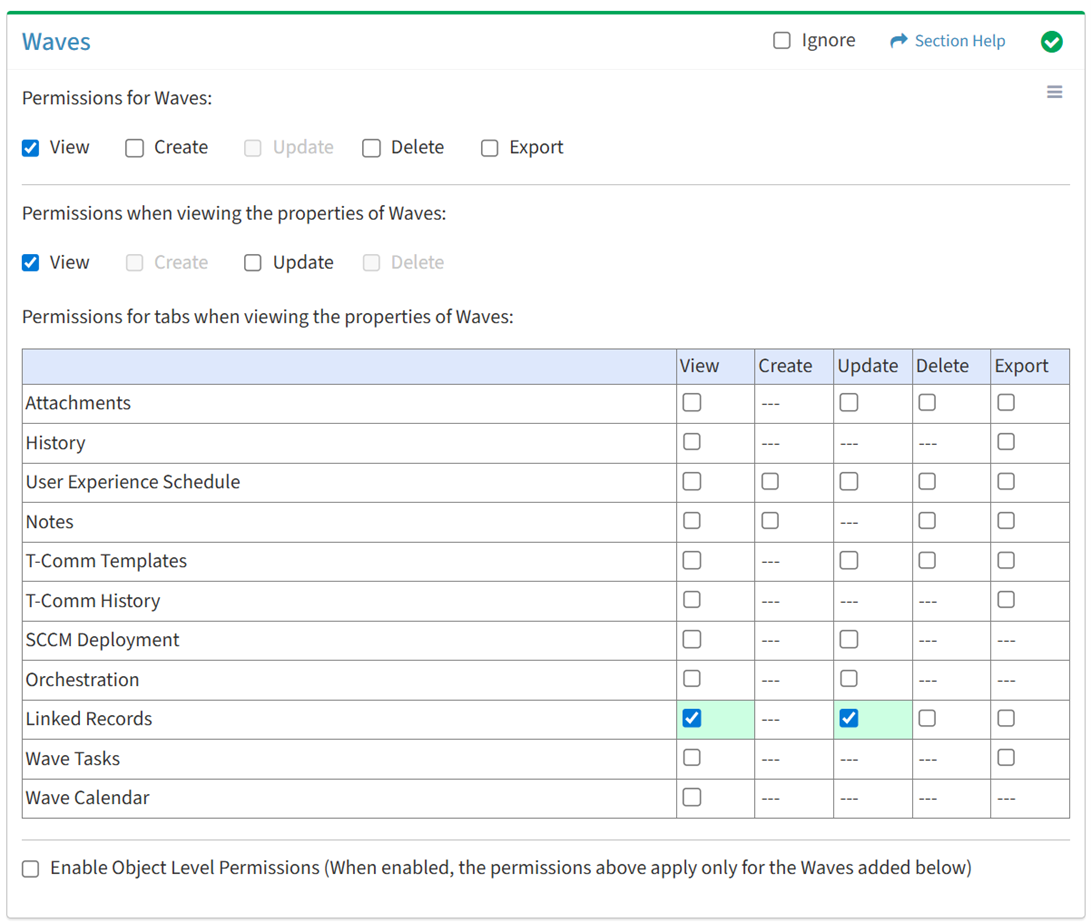Click the green checkmark status icon
The height and width of the screenshot is (923, 1091).
click(1051, 41)
